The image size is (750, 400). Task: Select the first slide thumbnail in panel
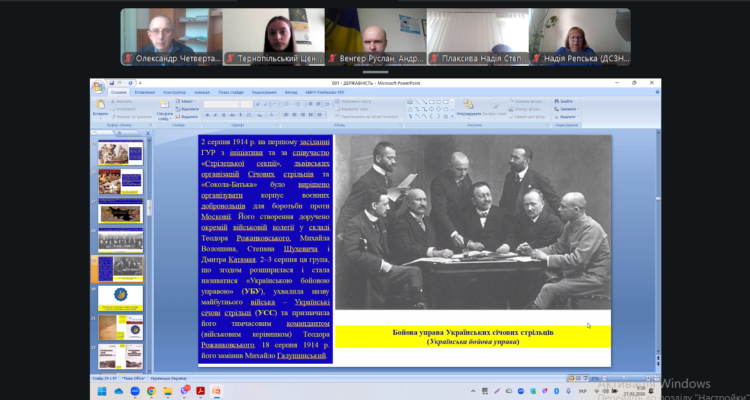pos(112,153)
